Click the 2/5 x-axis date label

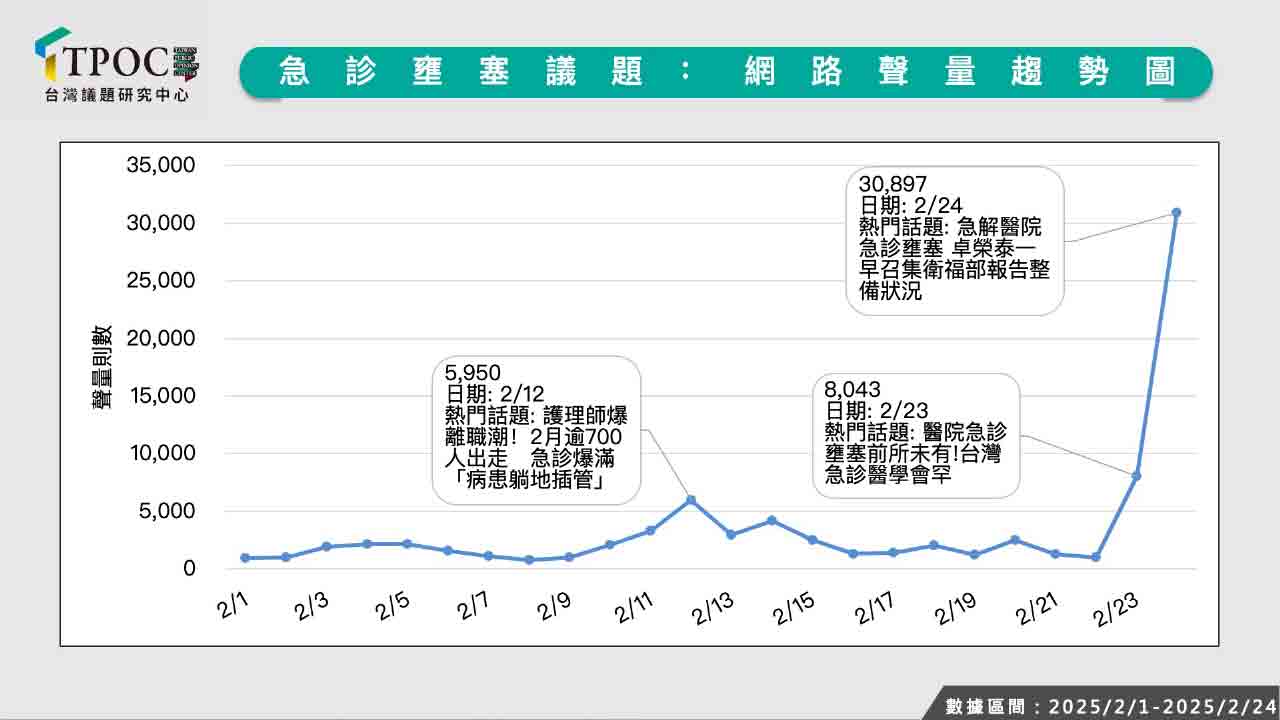(x=390, y=609)
